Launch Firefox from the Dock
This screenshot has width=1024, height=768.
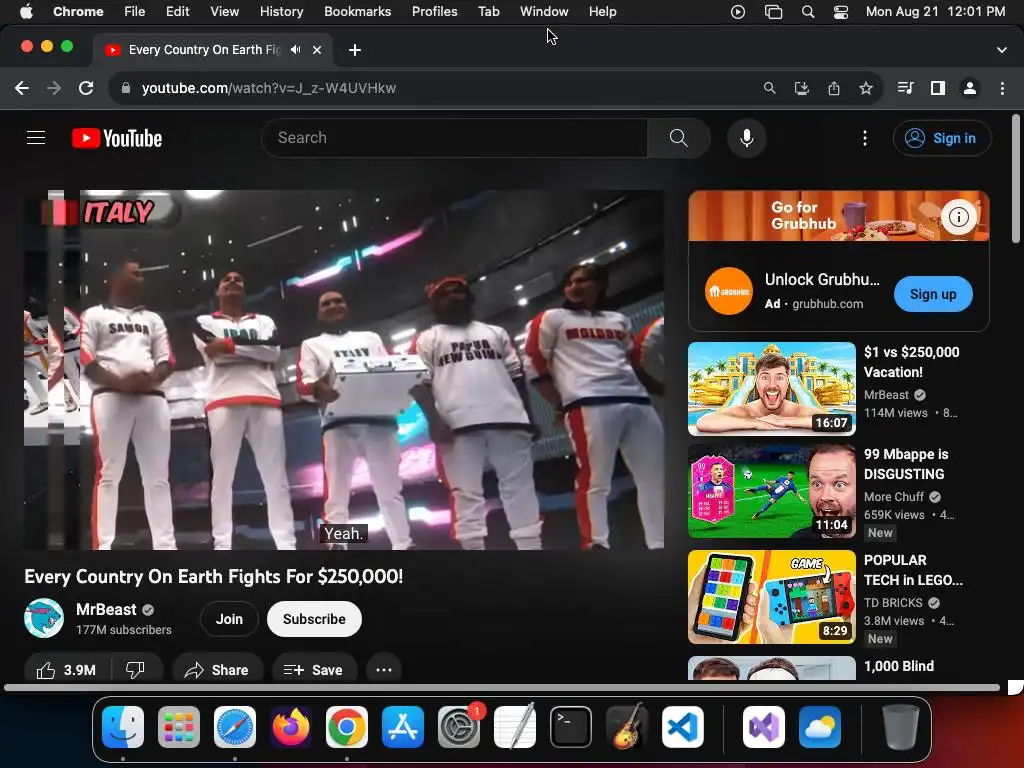[x=291, y=727]
